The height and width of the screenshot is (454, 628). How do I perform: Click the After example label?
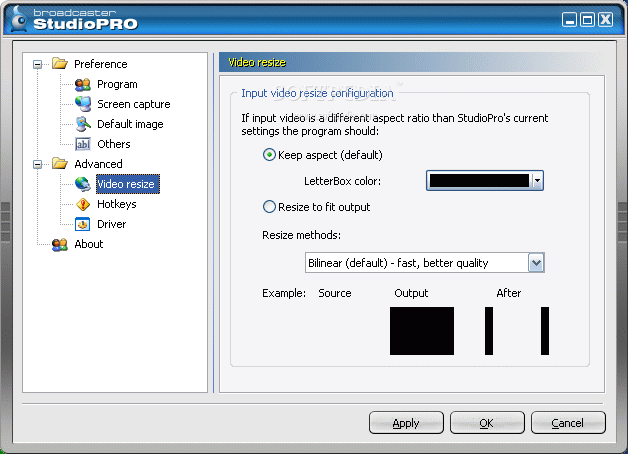pyautogui.click(x=509, y=293)
